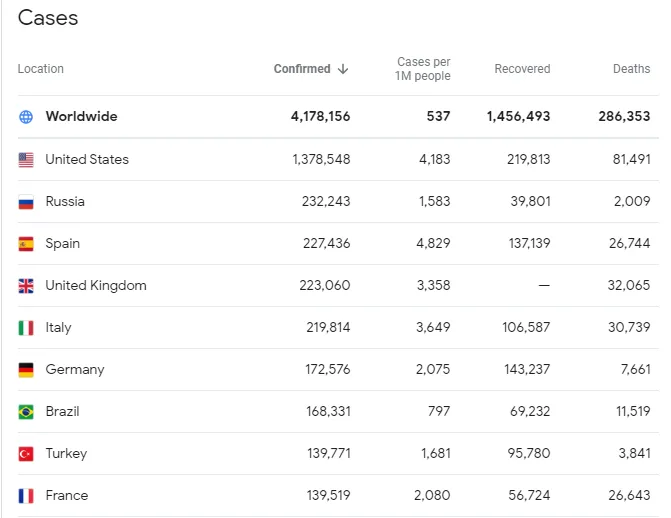
Task: Click Germany deaths value 7,661
Action: 636,369
